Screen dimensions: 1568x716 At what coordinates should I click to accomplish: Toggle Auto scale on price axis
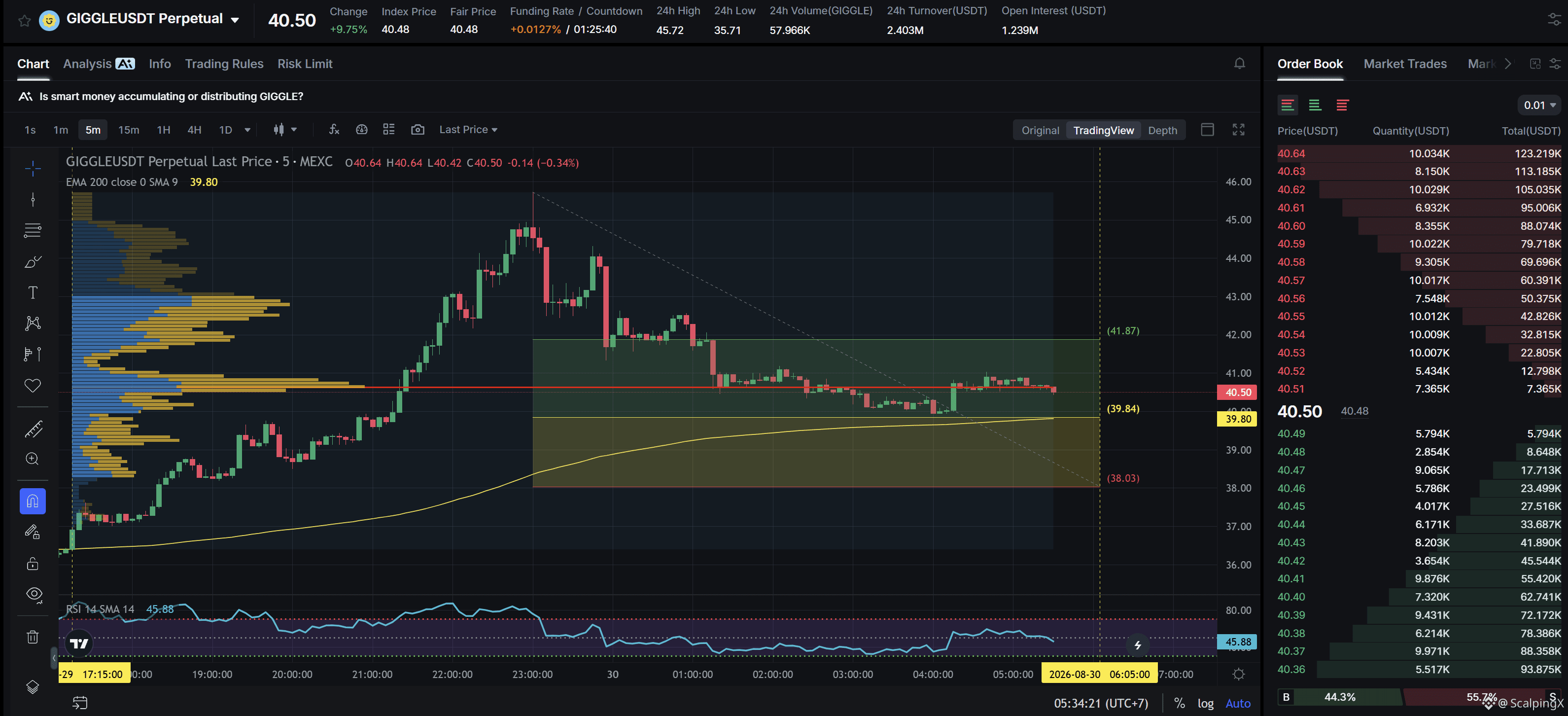(x=1237, y=703)
